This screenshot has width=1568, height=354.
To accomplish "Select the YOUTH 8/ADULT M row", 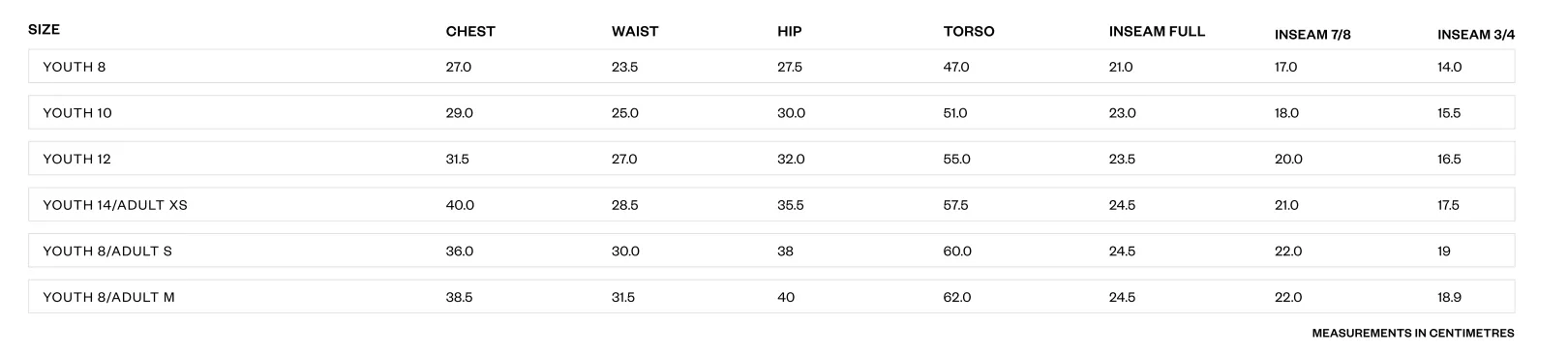I will (x=771, y=297).
